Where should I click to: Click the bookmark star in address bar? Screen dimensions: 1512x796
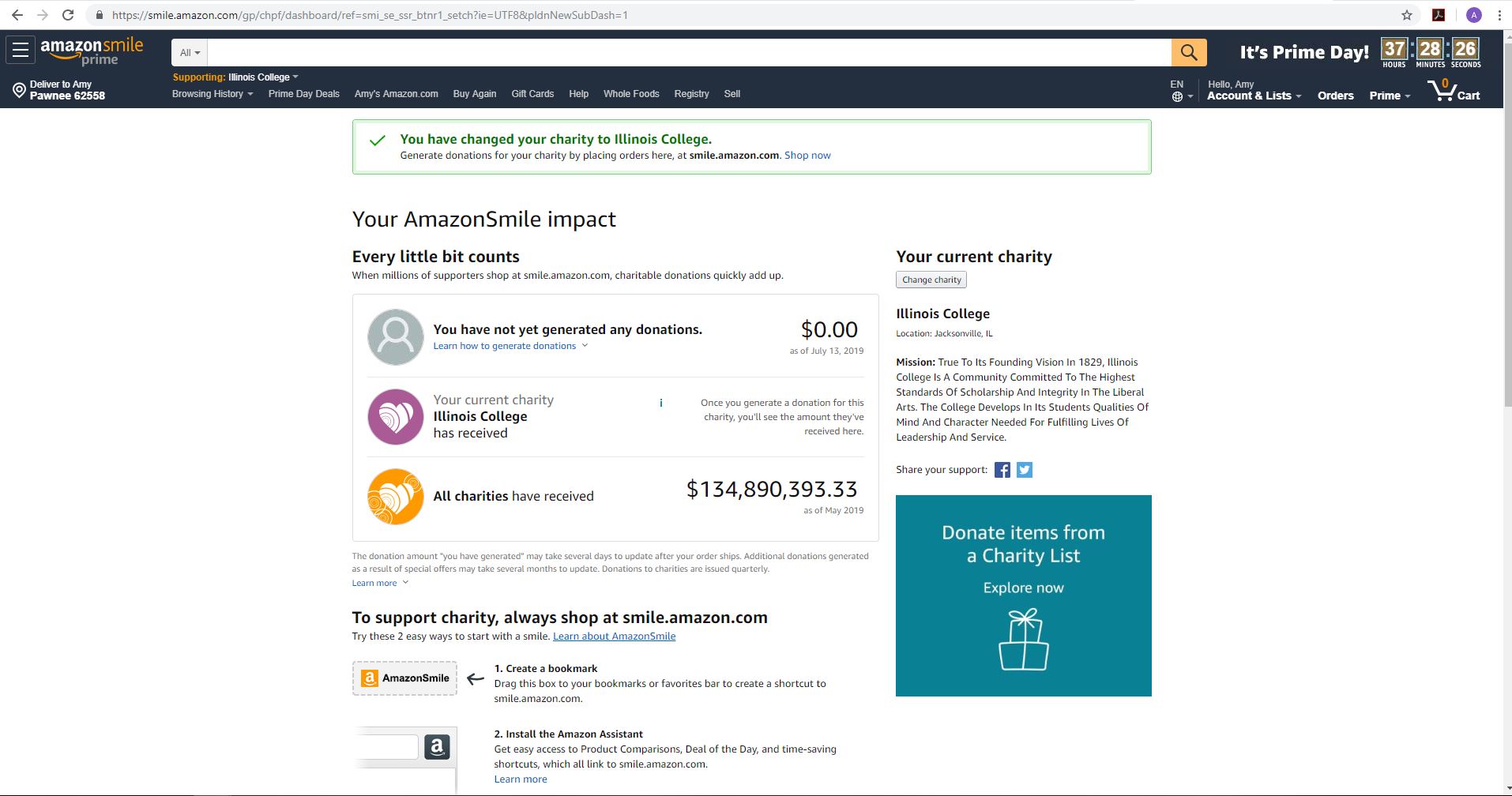click(1405, 14)
